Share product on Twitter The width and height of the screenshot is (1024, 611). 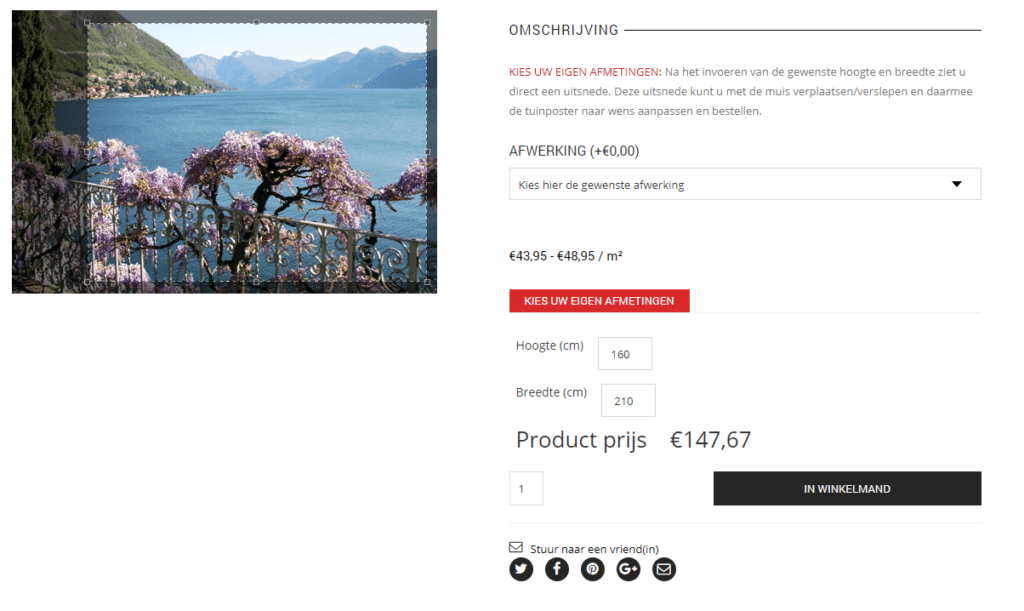click(521, 569)
